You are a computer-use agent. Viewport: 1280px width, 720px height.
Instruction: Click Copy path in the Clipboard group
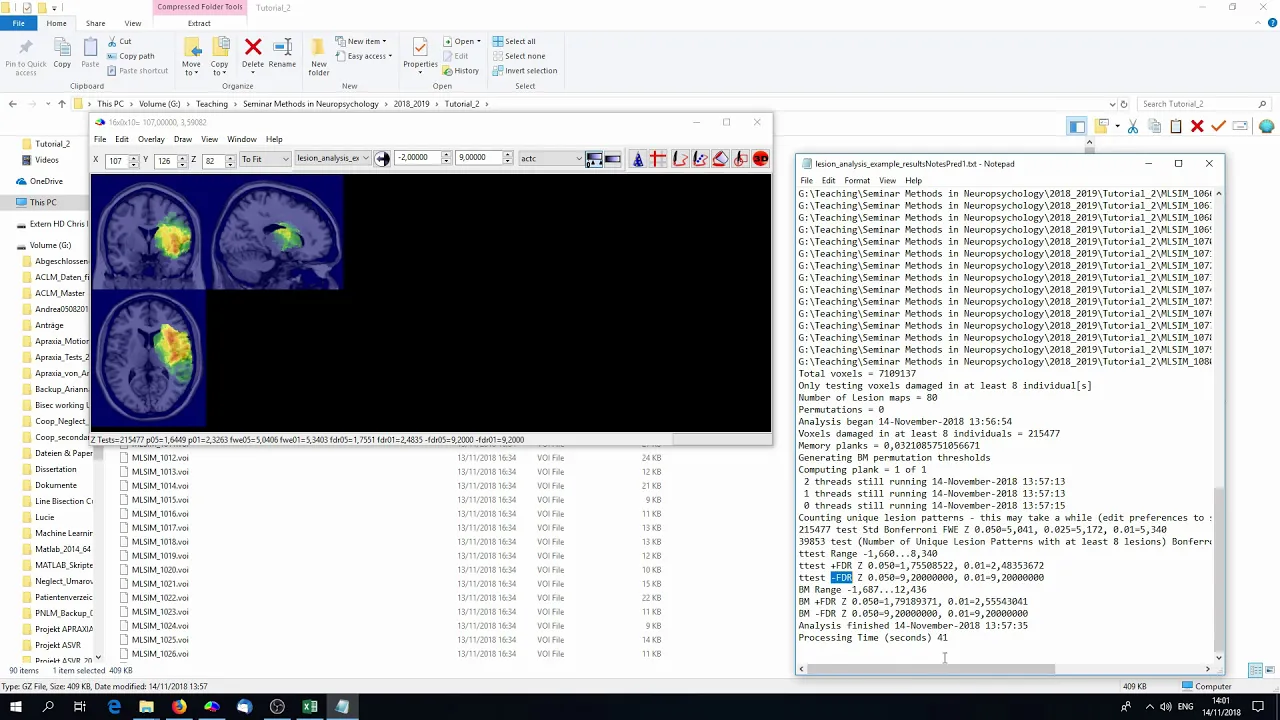click(130, 56)
